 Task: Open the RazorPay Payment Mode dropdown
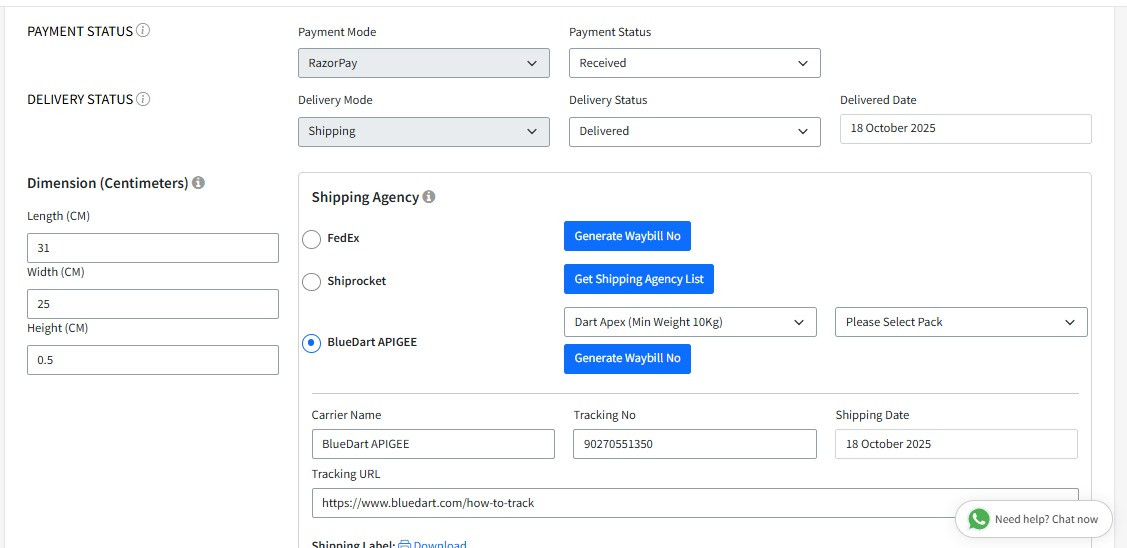[423, 63]
